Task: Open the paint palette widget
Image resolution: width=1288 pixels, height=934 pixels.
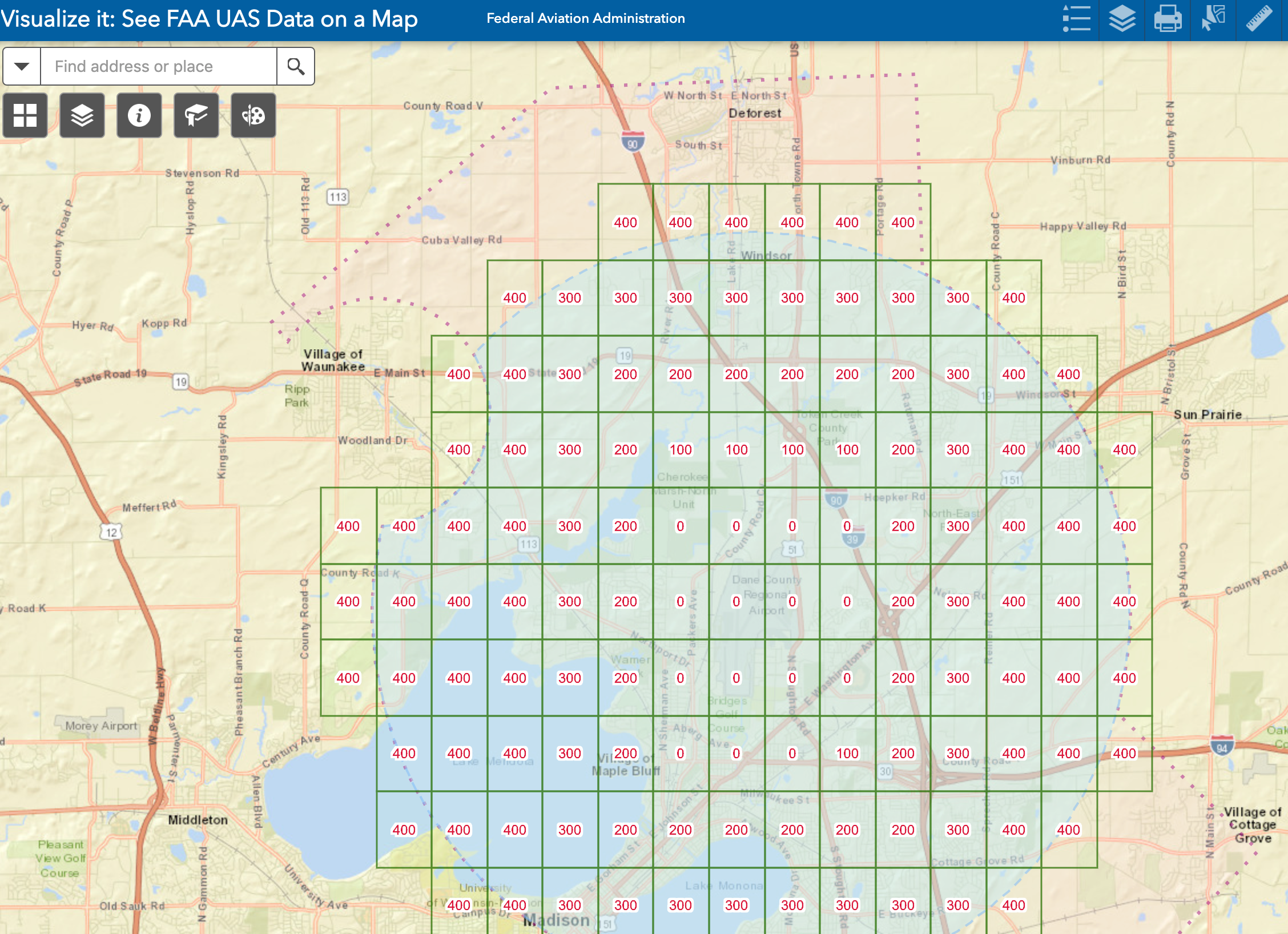Action: tap(253, 115)
